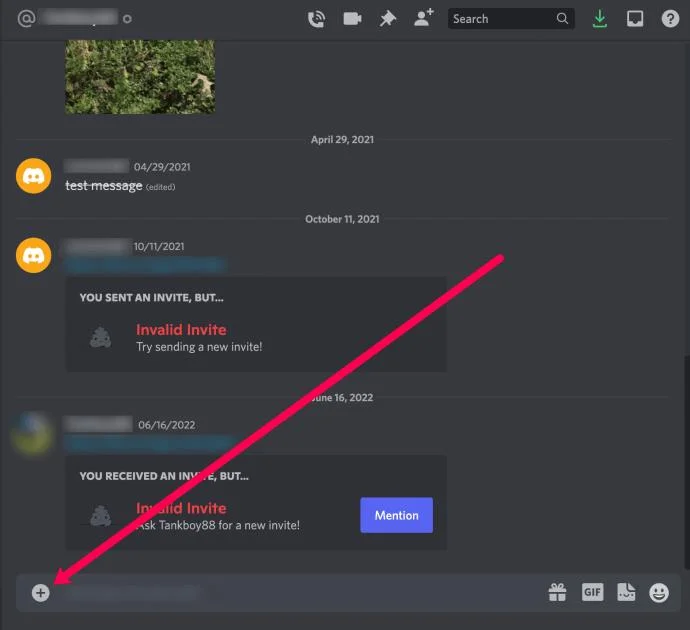Click the "April 29, 2021" date divider label
Screen dimensions: 690x630
[x=342, y=139]
